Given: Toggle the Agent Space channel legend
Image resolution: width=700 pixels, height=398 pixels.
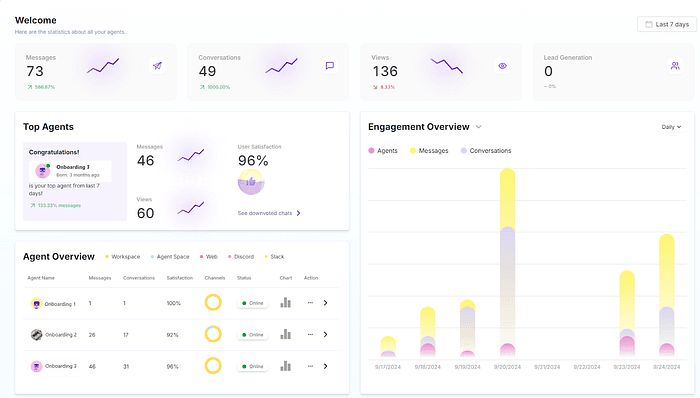Looking at the screenshot, I should pyautogui.click(x=170, y=257).
